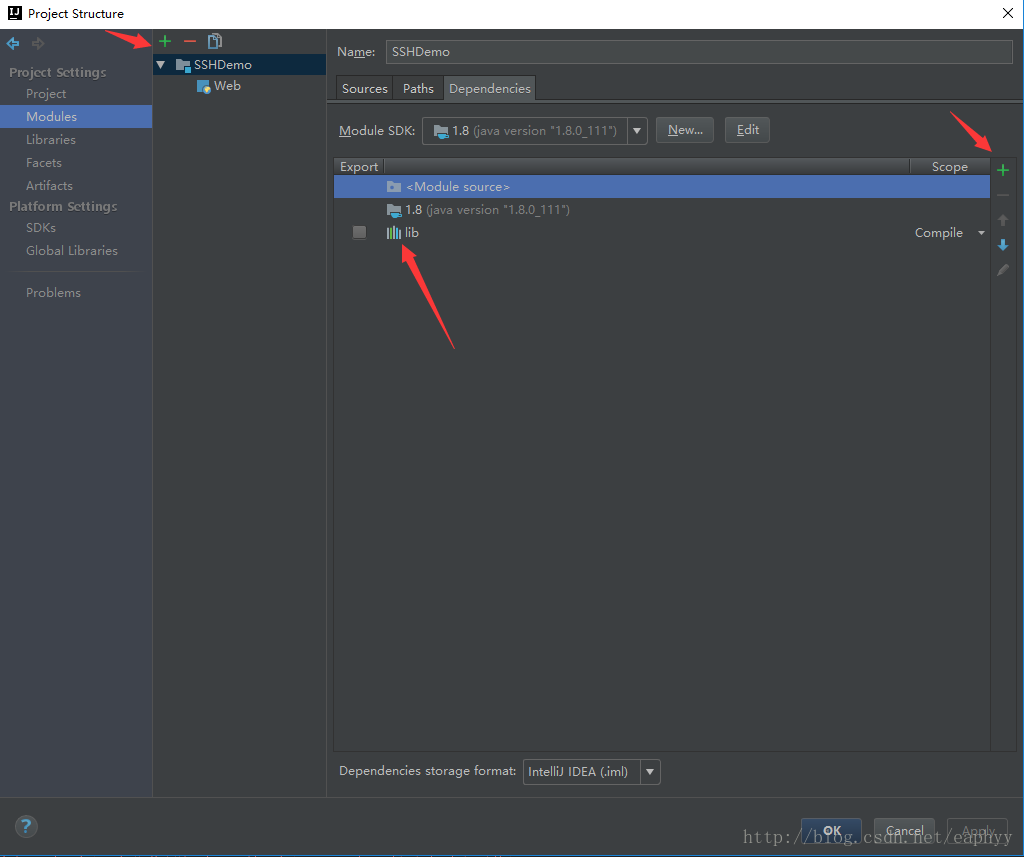Click IntelliJ logo in title bar
This screenshot has height=857, width=1024.
click(14, 13)
